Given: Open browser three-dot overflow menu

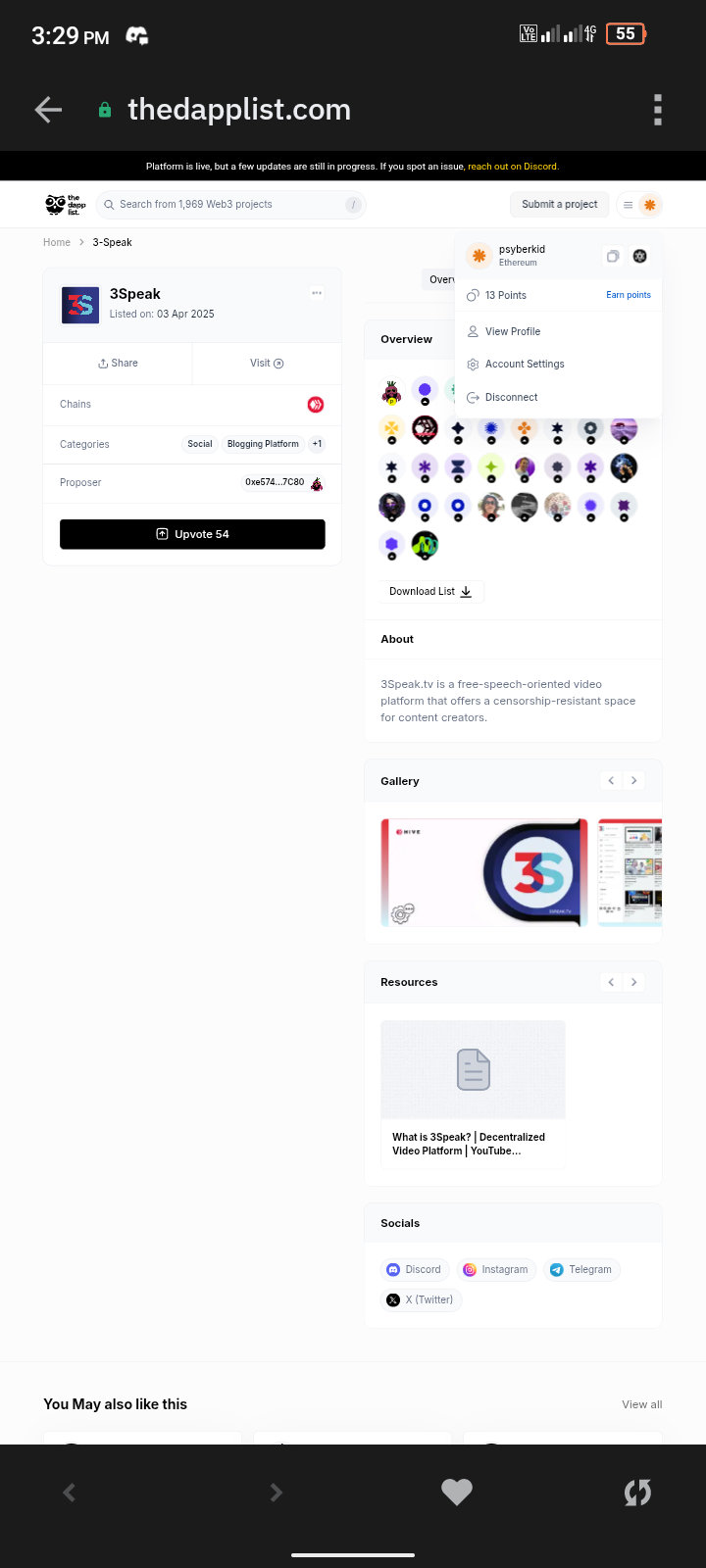Looking at the screenshot, I should point(658,110).
